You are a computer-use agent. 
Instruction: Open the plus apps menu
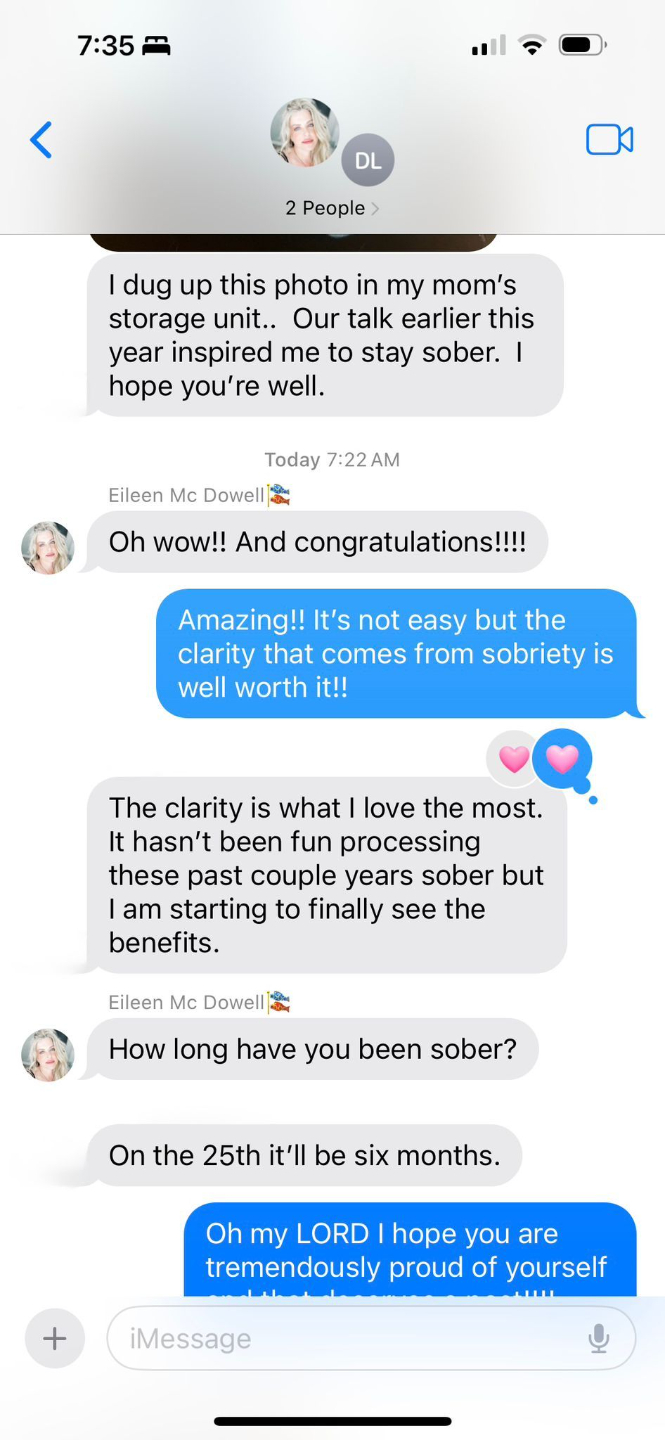[55, 1338]
